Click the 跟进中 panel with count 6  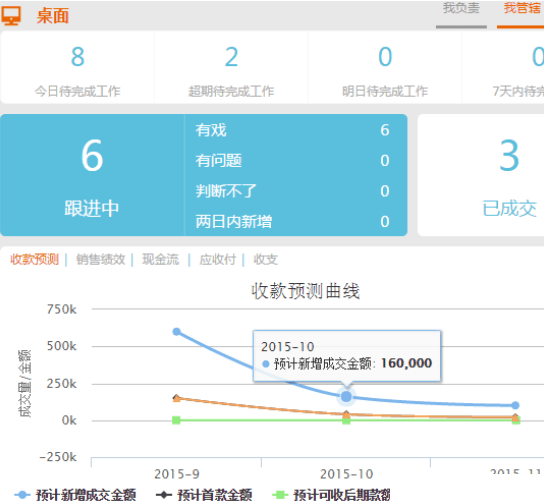pyautogui.click(x=92, y=175)
